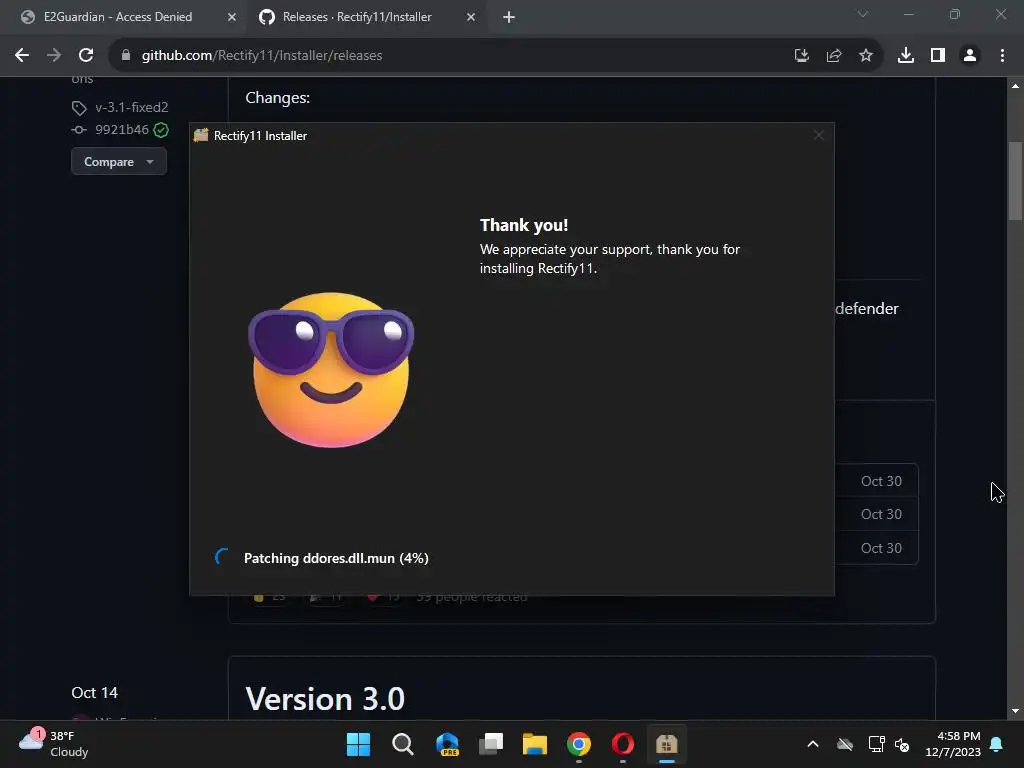The width and height of the screenshot is (1024, 768).
Task: Switch to Google Chrome on taskbar
Action: point(579,744)
